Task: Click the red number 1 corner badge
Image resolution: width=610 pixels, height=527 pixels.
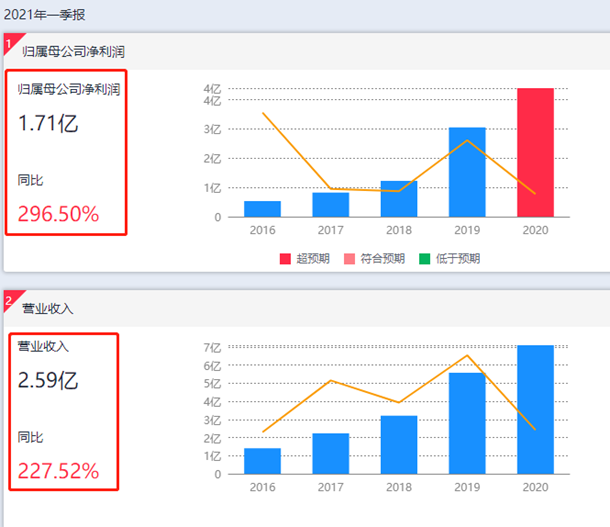Action: pos(9,43)
